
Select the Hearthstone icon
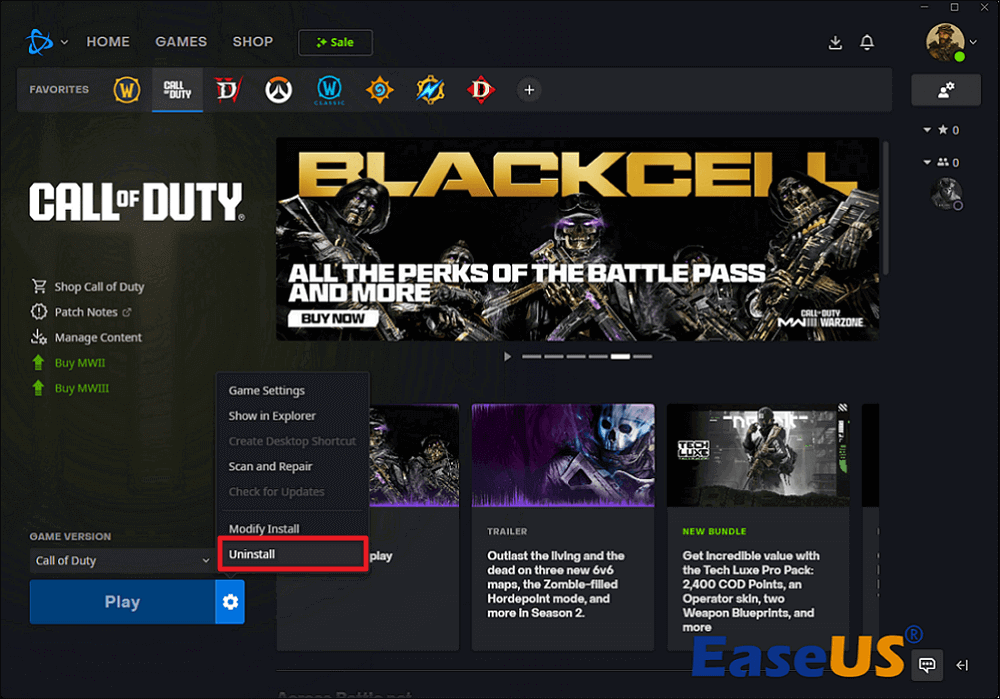coord(379,89)
